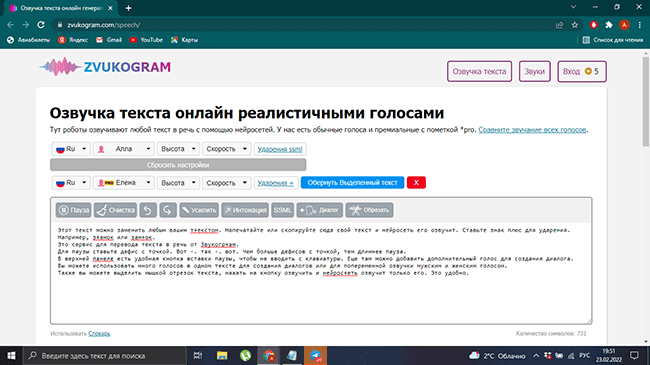Click the Ударения + link
Screen dimensions: 650x365
point(275,183)
